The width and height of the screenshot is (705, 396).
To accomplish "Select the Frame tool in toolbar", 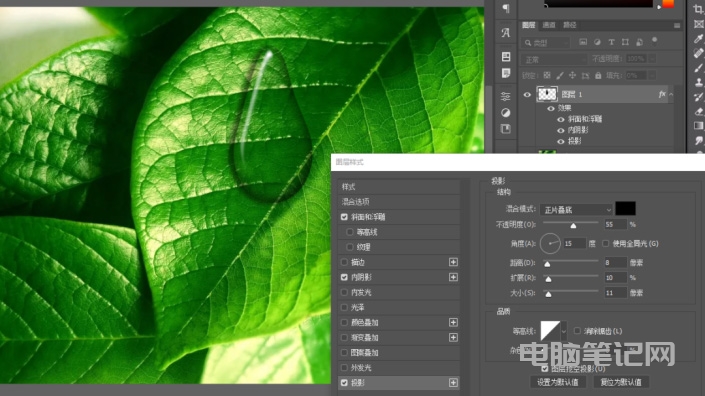I will click(698, 24).
